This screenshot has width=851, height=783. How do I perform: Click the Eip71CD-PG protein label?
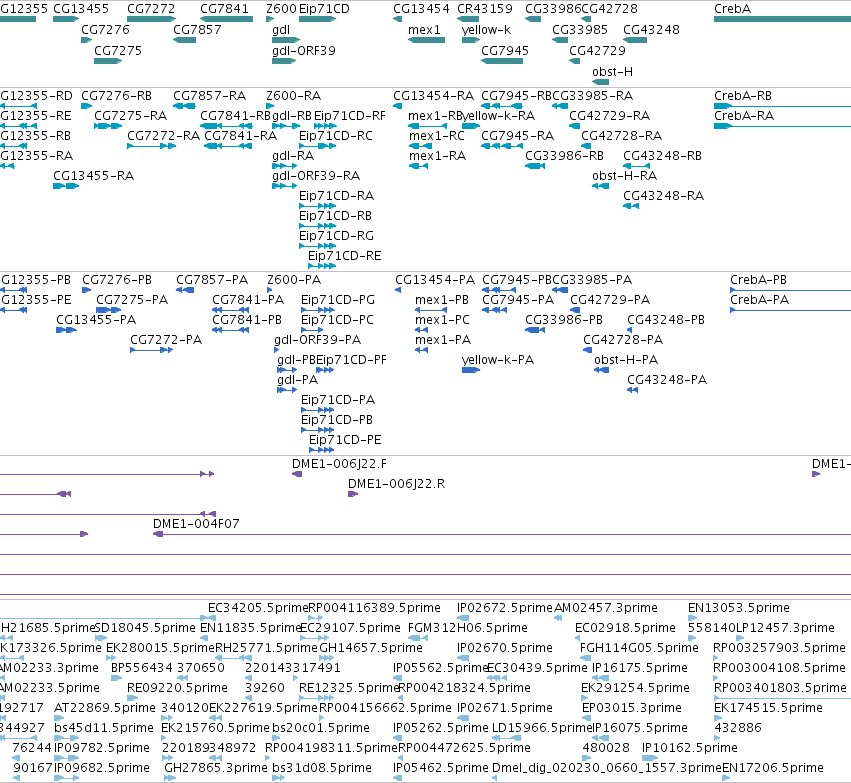pos(338,300)
